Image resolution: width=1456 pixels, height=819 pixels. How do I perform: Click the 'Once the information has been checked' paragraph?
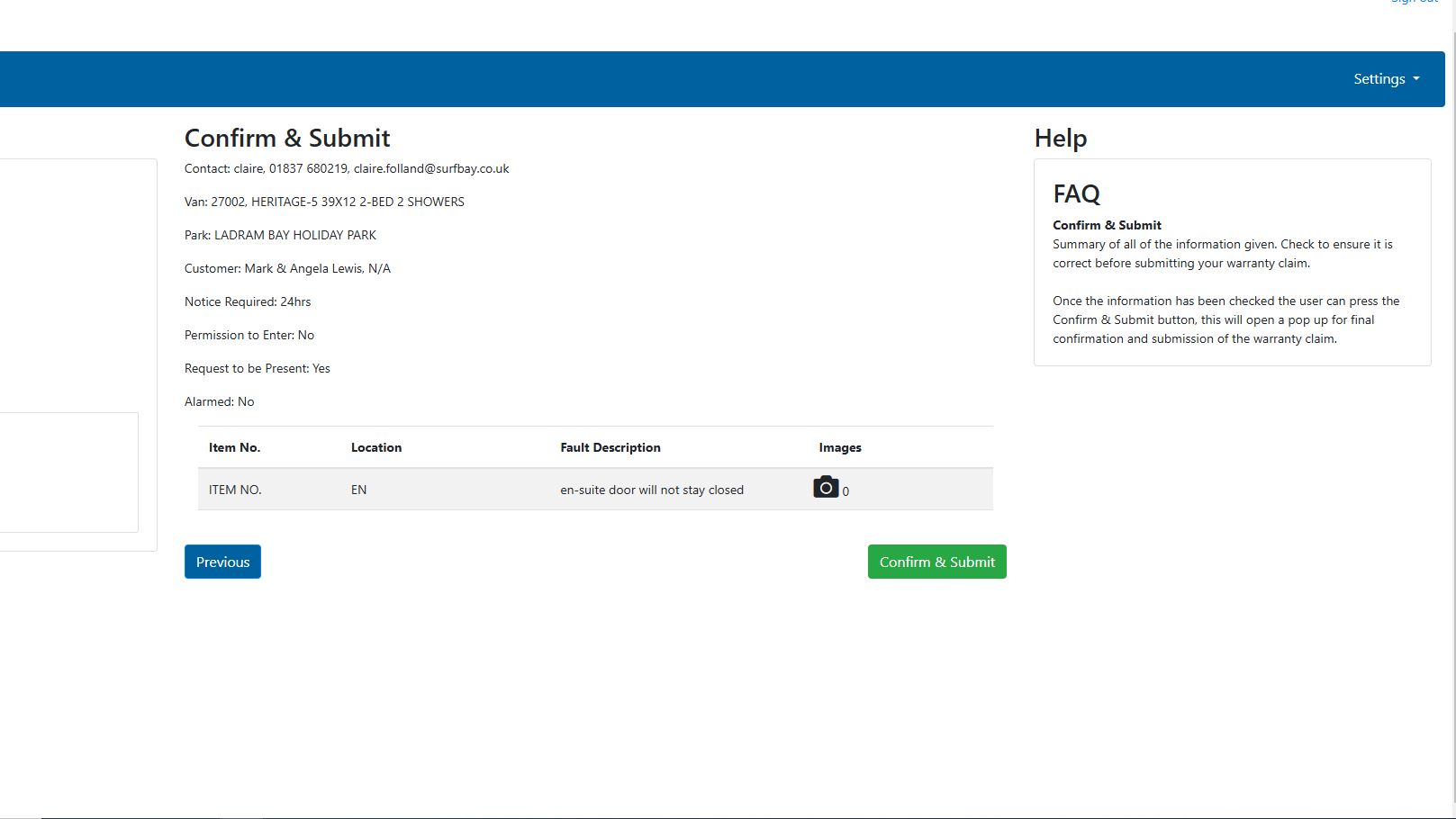1226,319
